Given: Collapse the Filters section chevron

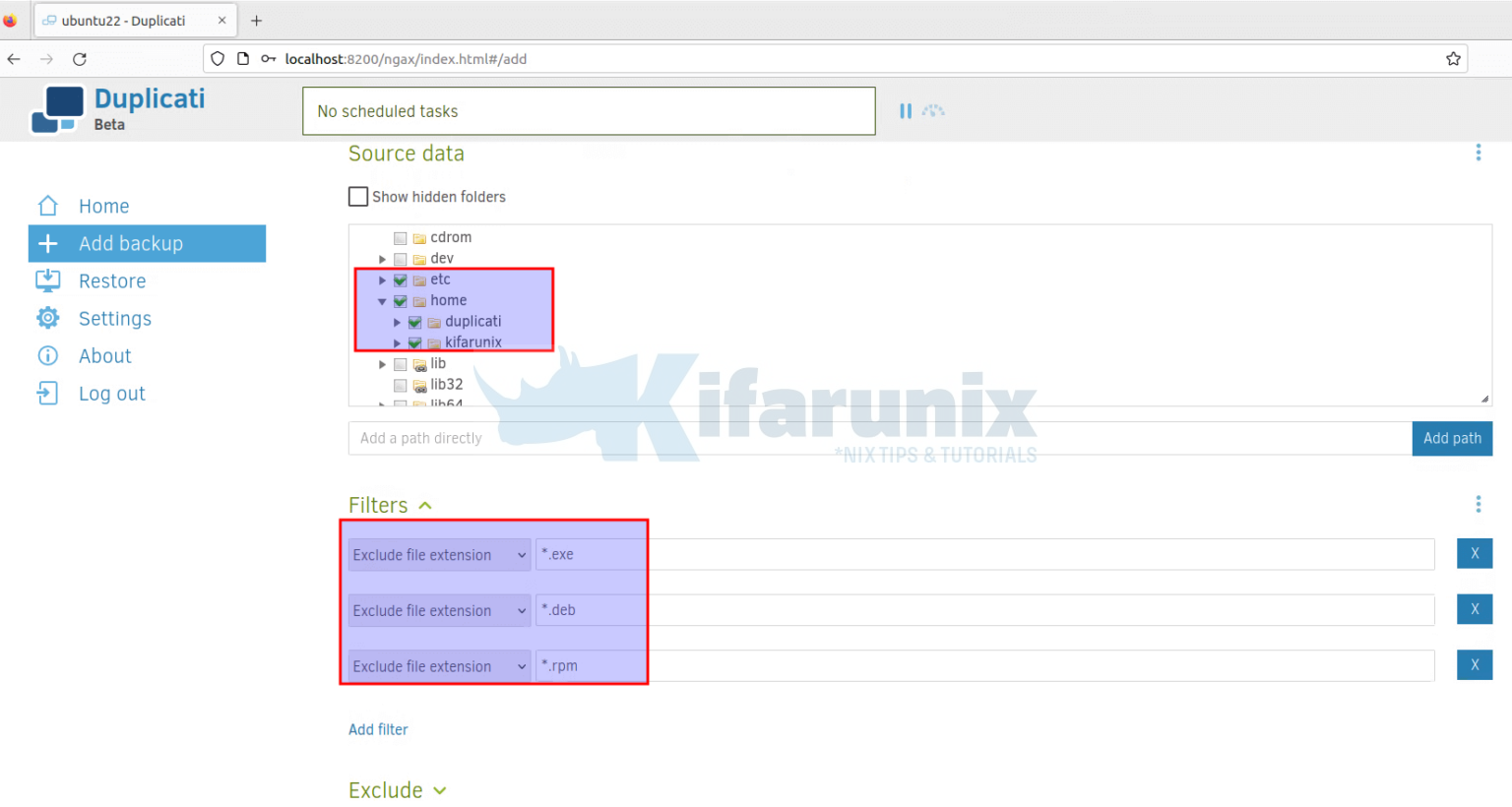Looking at the screenshot, I should click(x=424, y=504).
